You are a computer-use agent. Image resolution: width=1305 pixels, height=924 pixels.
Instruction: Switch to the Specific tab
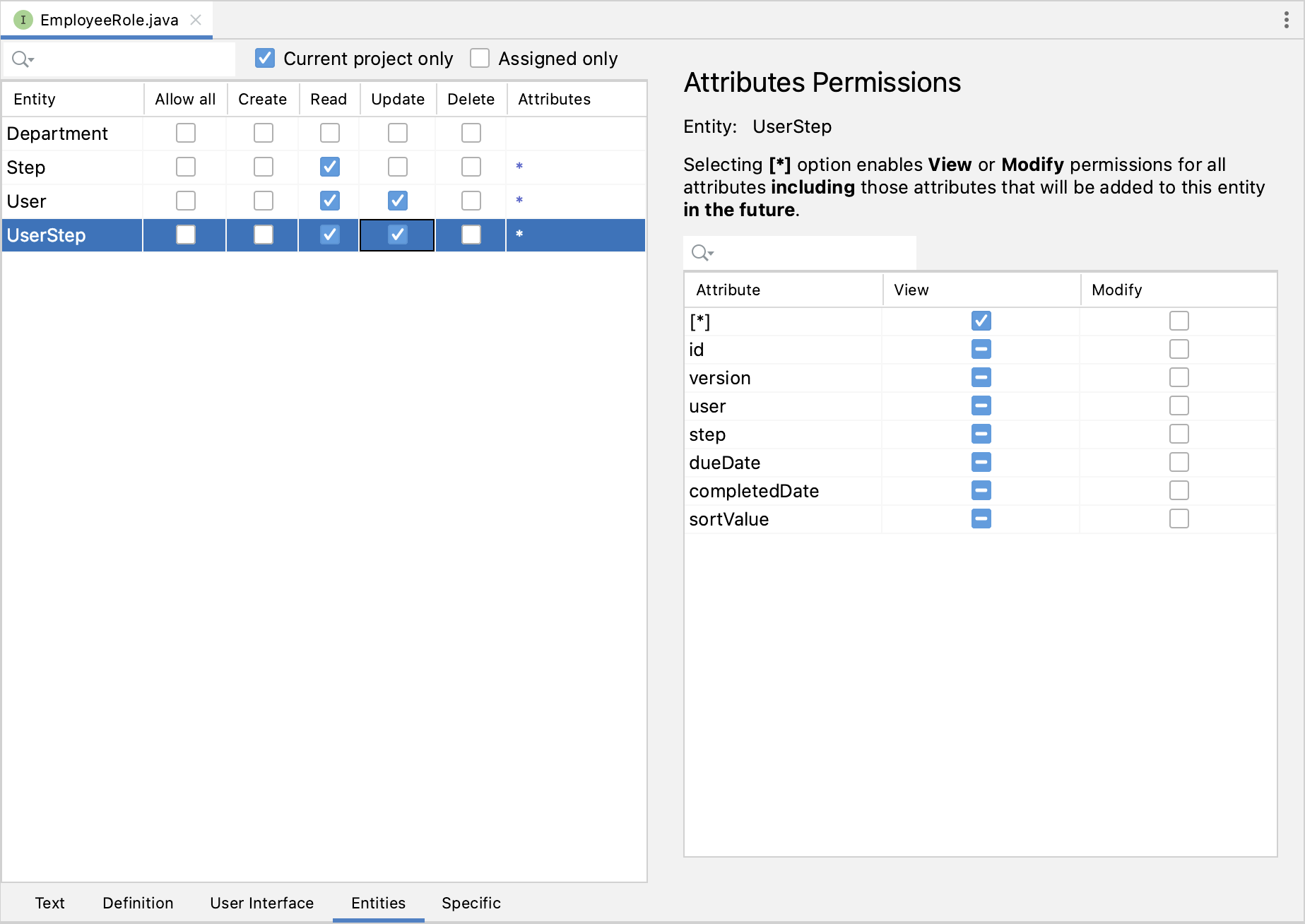pyautogui.click(x=471, y=903)
